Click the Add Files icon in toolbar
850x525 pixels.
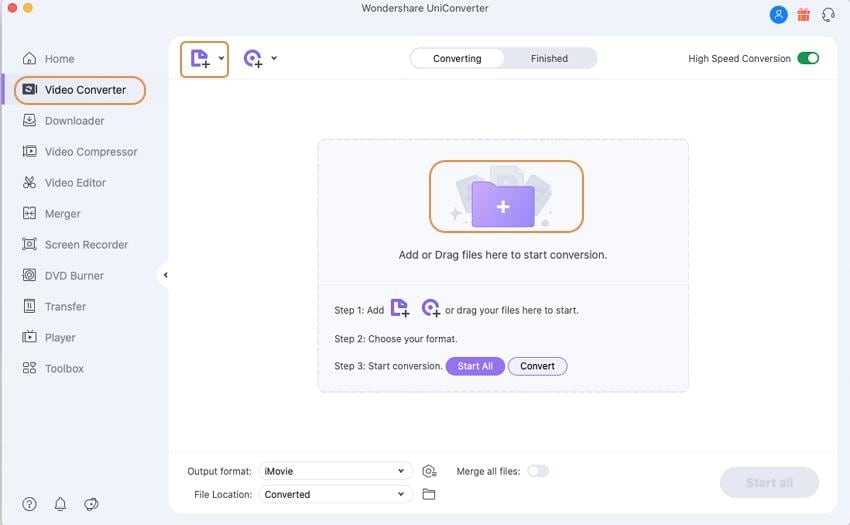tap(199, 59)
